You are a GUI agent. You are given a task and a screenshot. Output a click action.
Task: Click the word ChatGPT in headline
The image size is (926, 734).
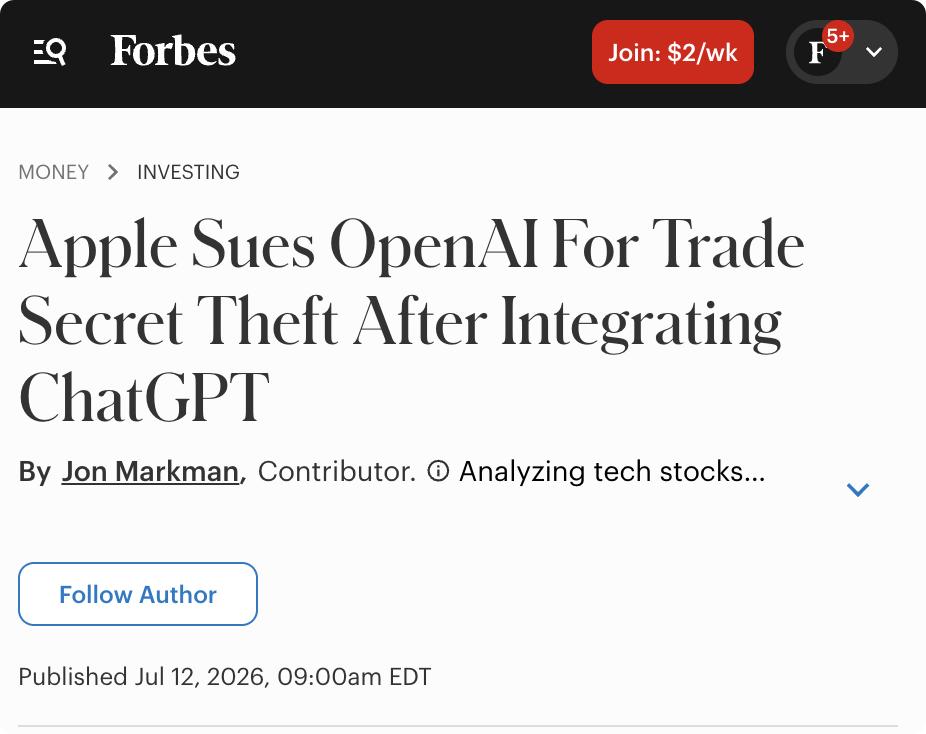pyautogui.click(x=144, y=397)
